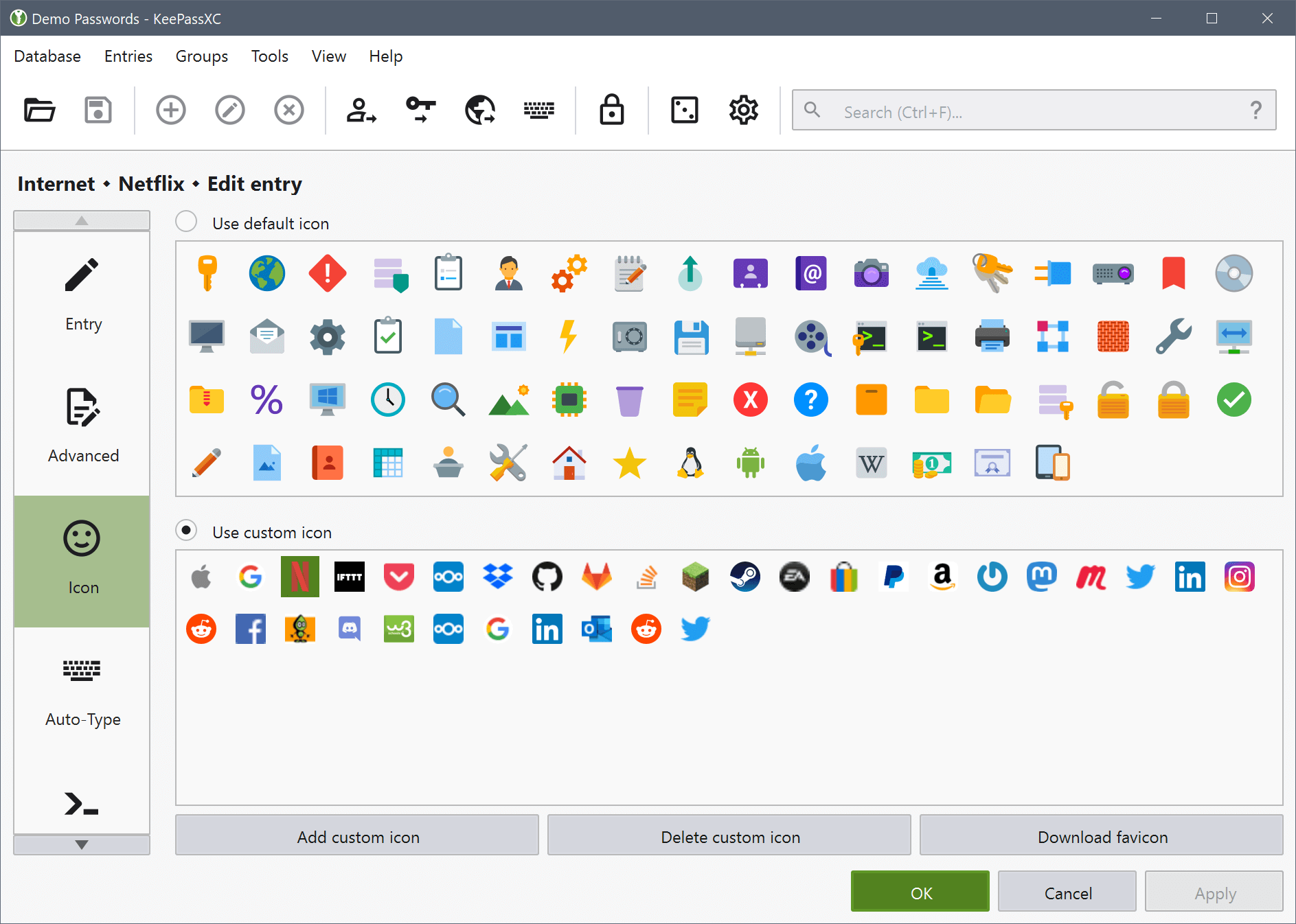Choose the Wikipedia W default icon
The height and width of the screenshot is (924, 1296).
point(871,462)
